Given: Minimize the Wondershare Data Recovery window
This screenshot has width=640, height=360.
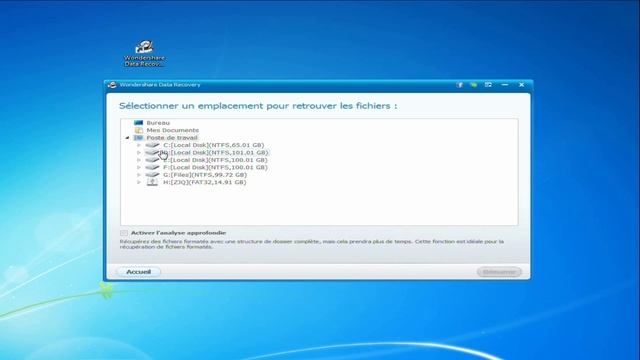Looking at the screenshot, I should [x=505, y=85].
